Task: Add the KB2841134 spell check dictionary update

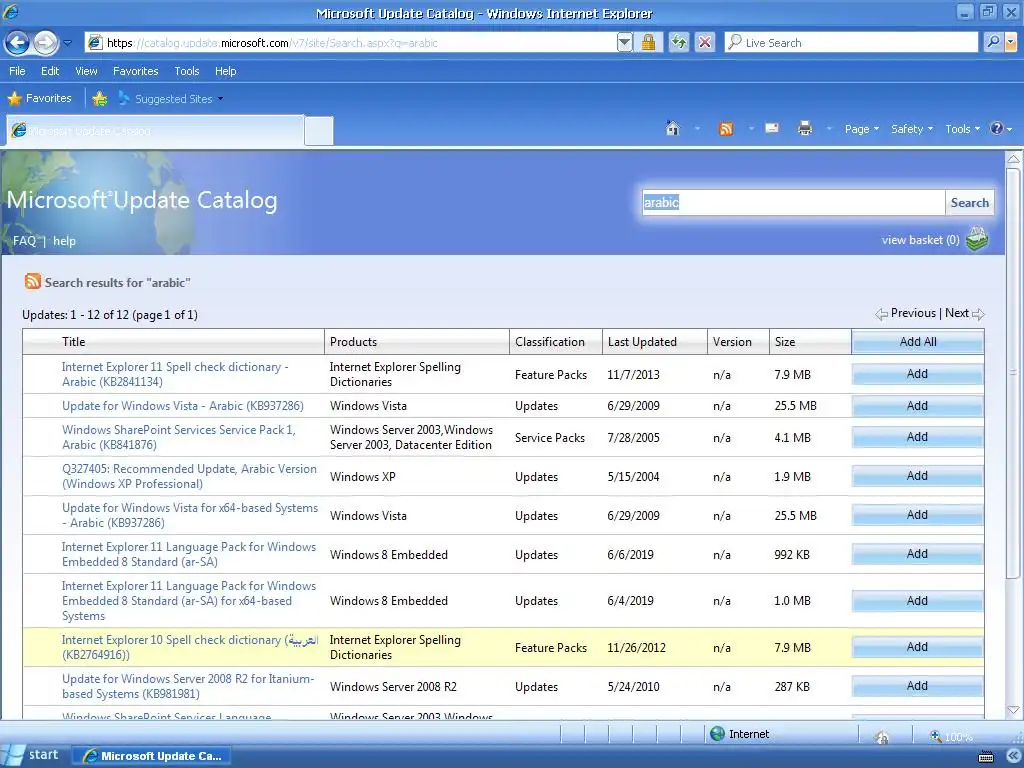Action: 917,374
